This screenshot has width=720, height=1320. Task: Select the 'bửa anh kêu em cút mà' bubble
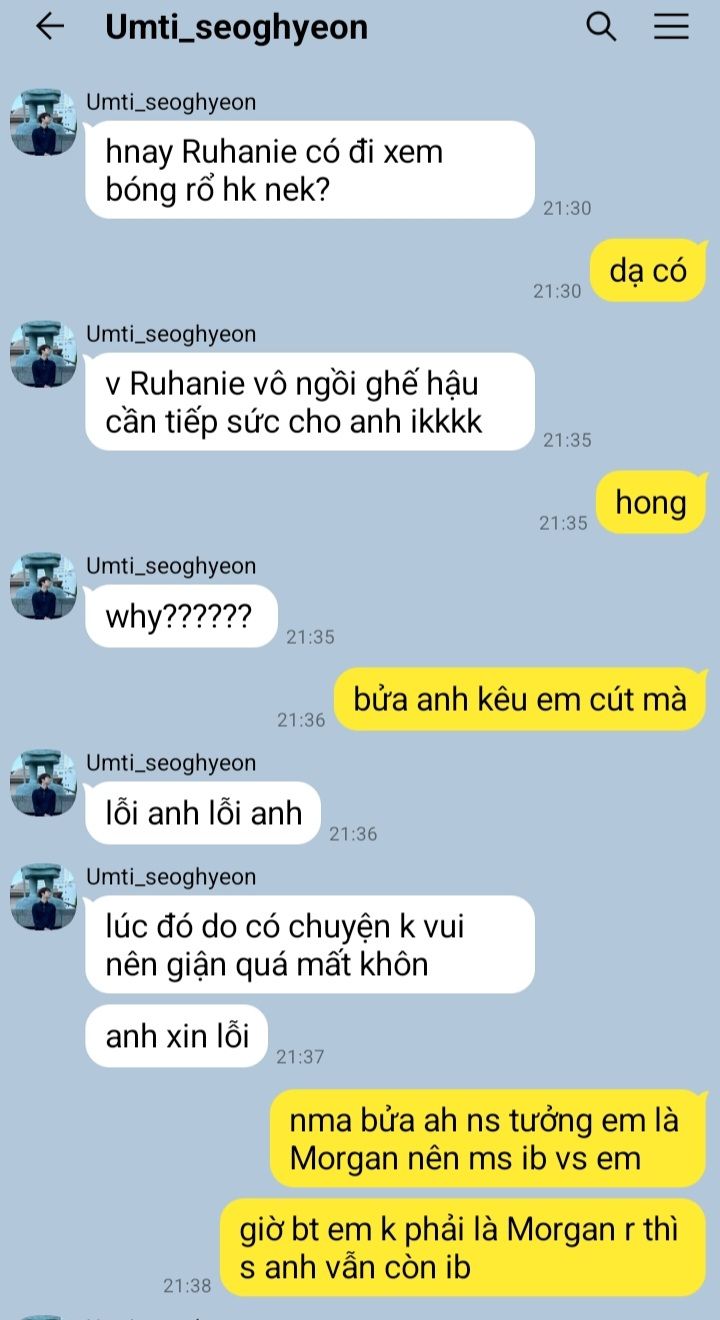[x=520, y=699]
